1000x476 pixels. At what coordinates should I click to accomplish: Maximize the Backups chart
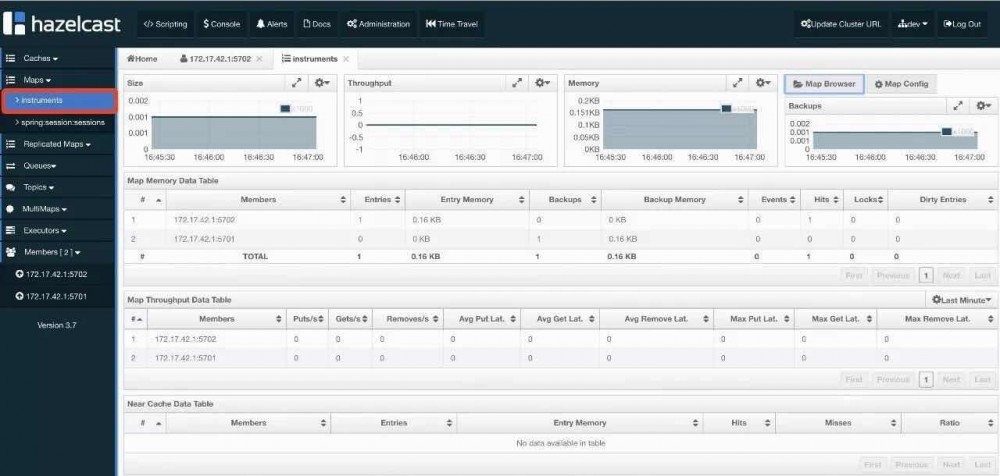957,106
